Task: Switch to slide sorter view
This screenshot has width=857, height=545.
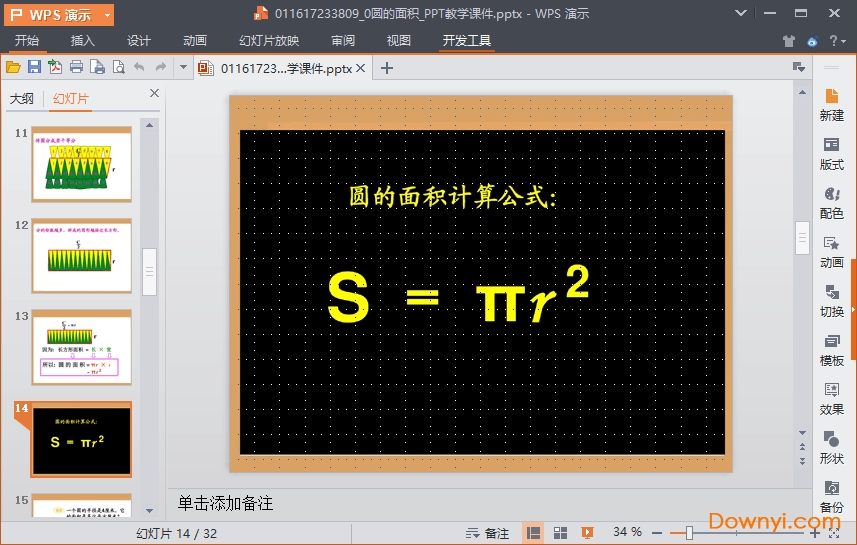Action: coord(561,533)
